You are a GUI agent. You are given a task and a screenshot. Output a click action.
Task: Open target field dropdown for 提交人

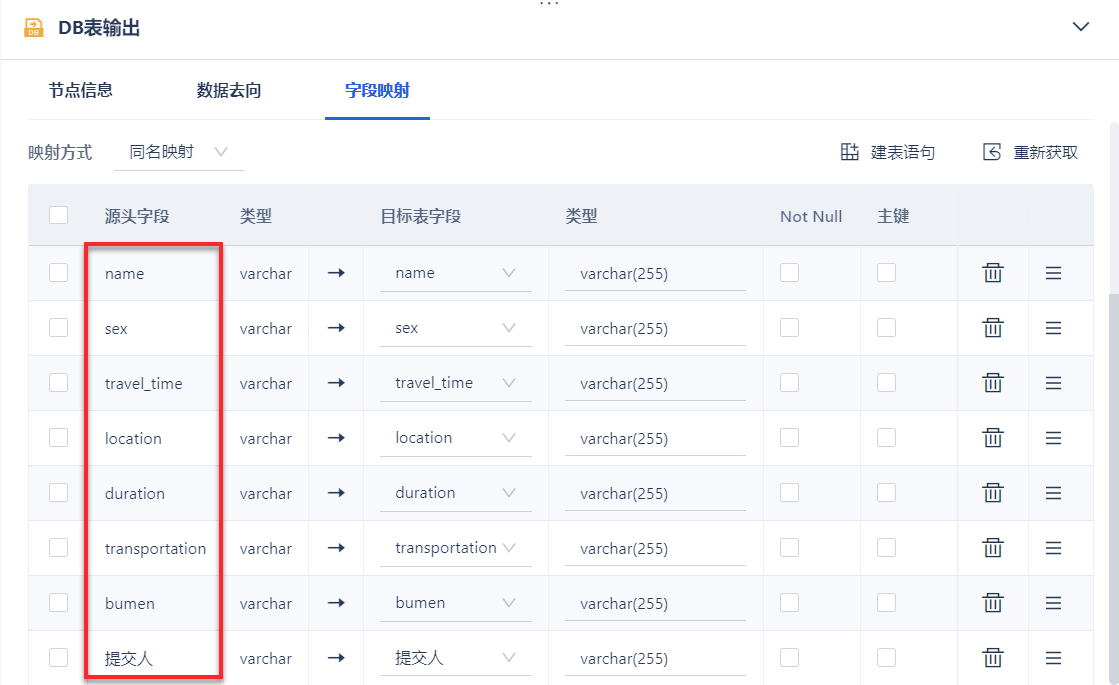[455, 658]
